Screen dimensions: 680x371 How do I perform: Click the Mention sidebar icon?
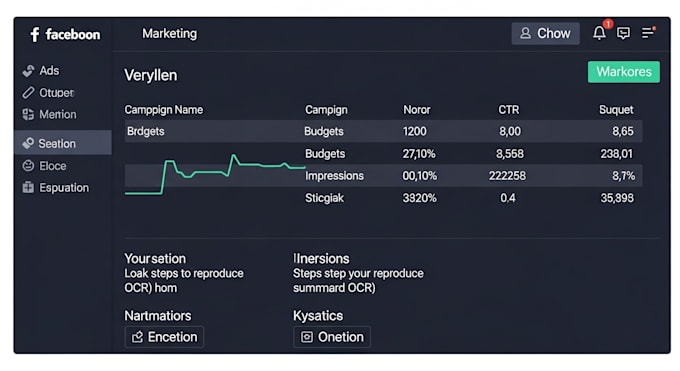tap(28, 114)
